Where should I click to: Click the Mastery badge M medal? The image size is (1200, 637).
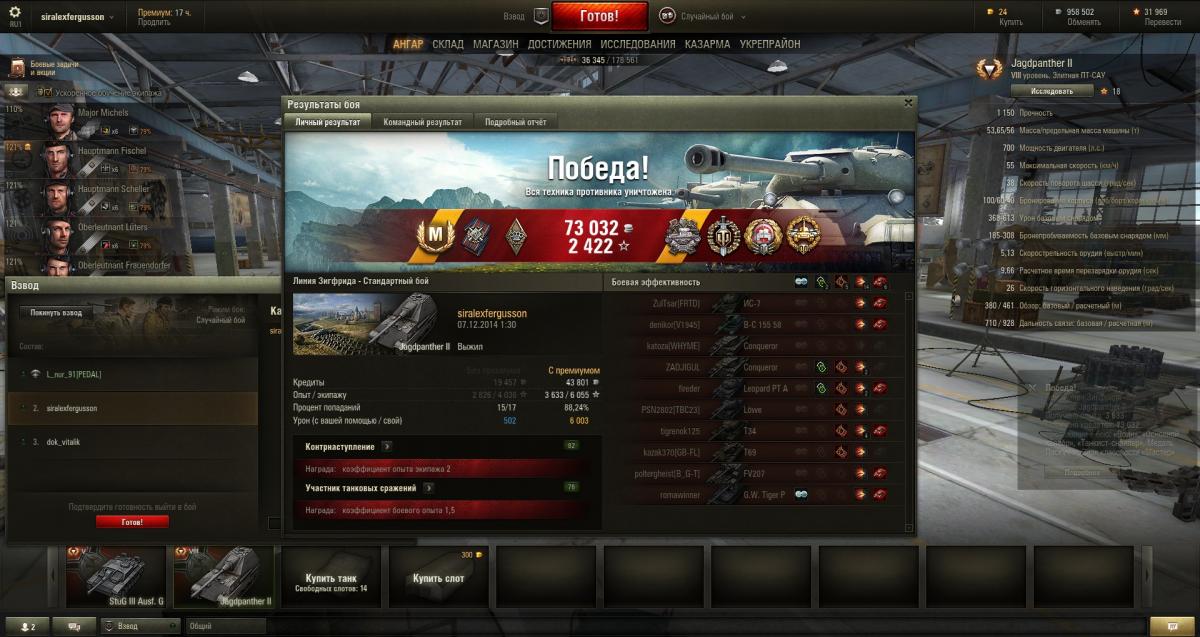(436, 236)
